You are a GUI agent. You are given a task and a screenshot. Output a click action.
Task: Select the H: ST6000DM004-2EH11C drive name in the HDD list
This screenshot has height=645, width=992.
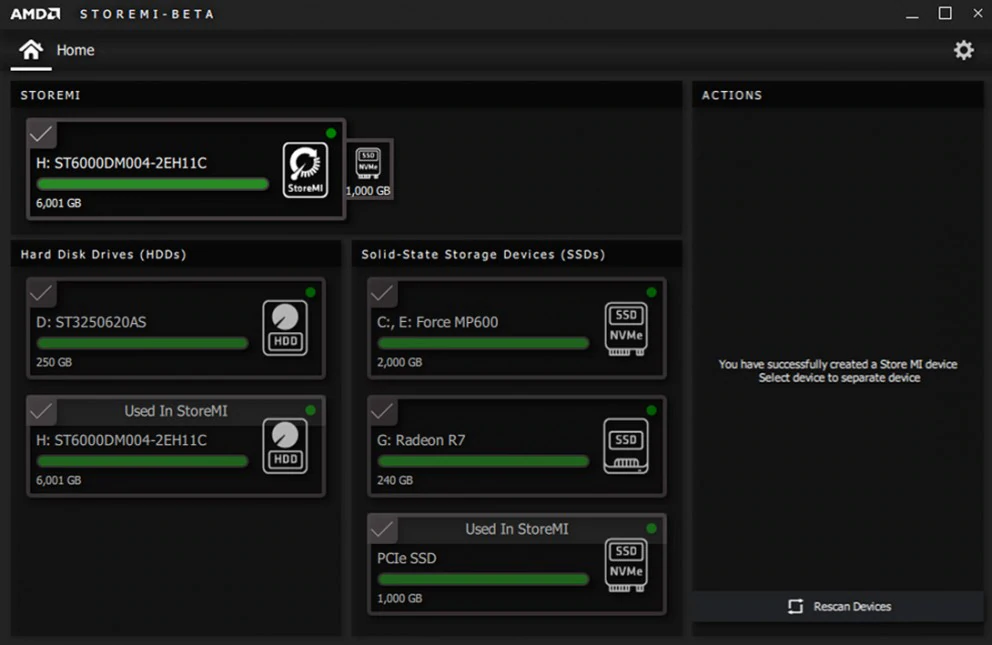pos(122,440)
